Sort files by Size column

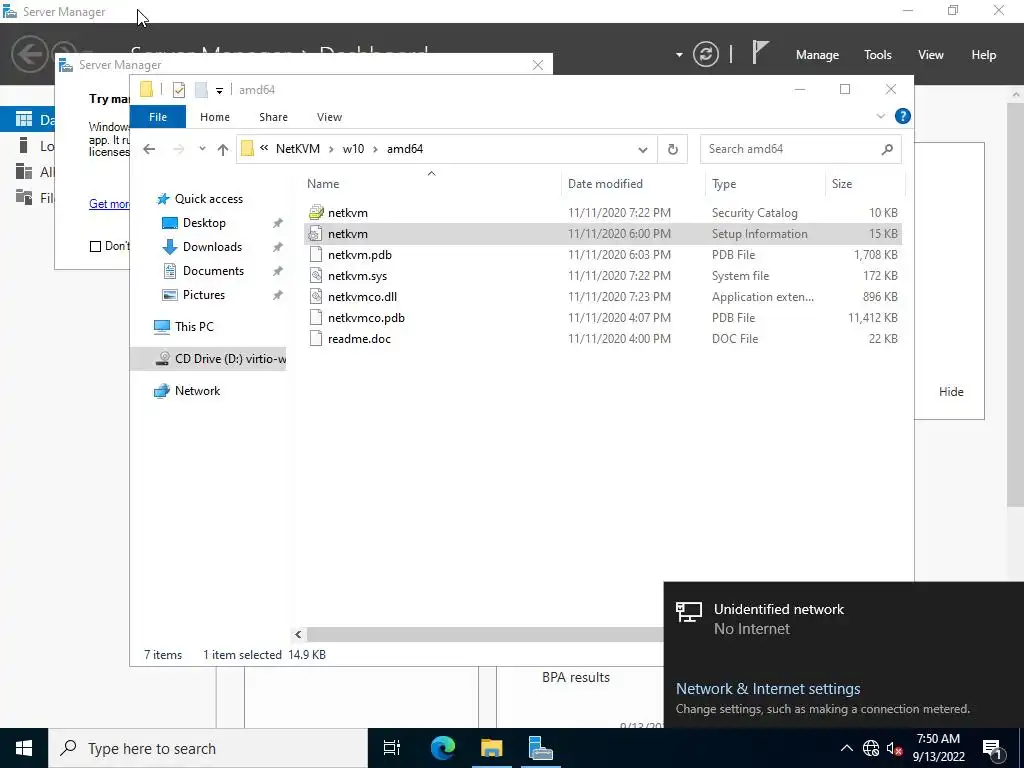point(842,184)
